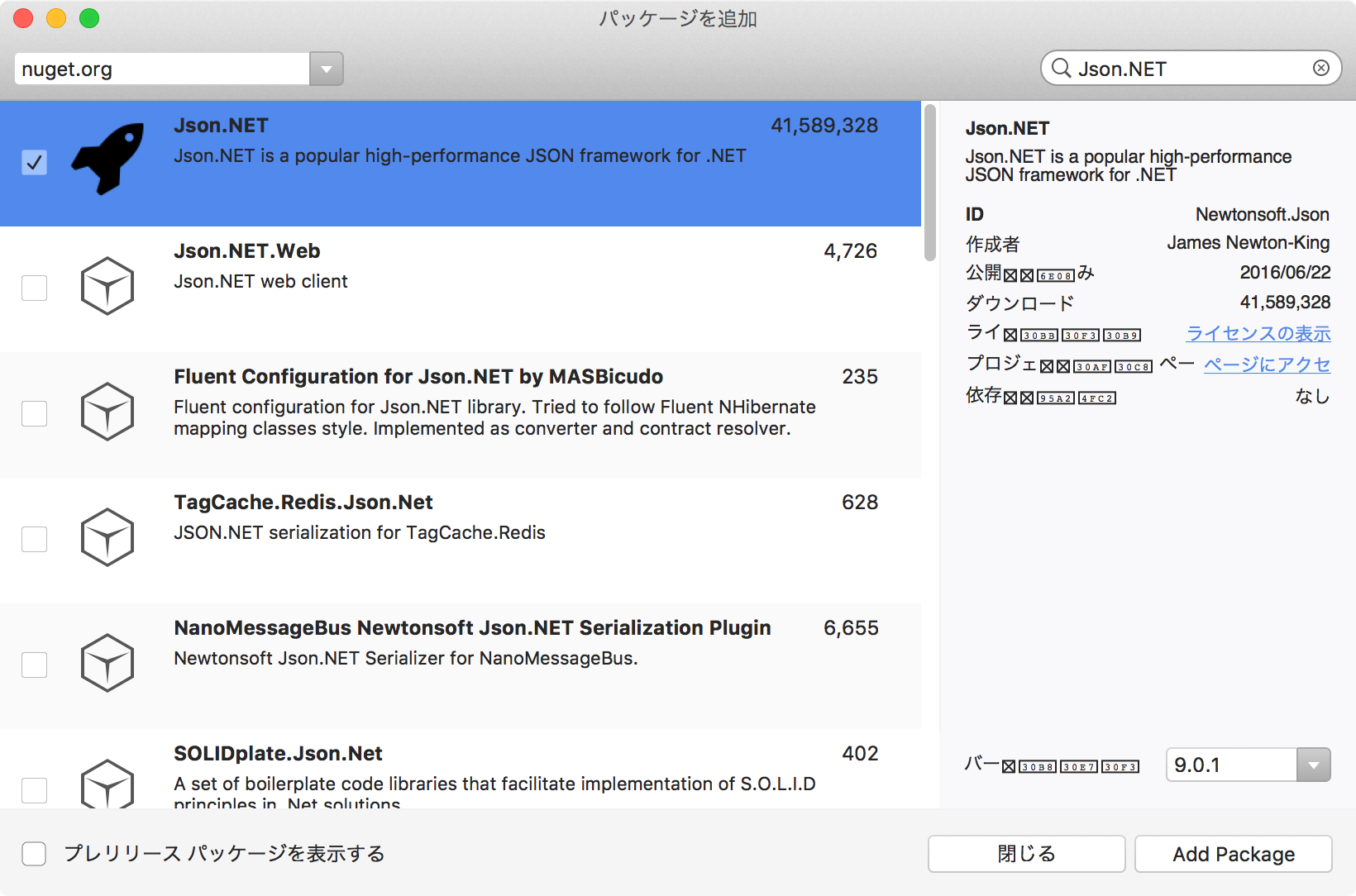Click the Json.NET web client description
This screenshot has height=896, width=1356.
tap(260, 281)
